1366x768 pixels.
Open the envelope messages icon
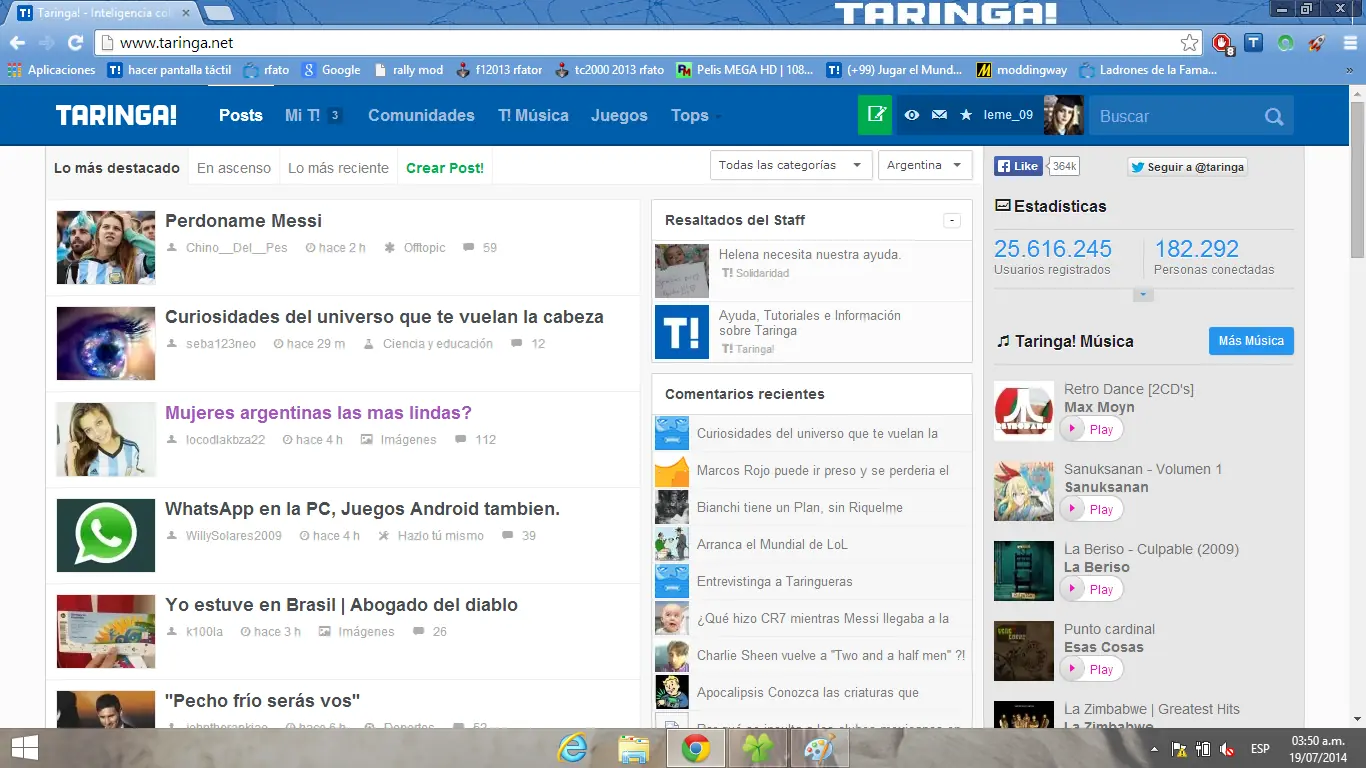[x=939, y=115]
